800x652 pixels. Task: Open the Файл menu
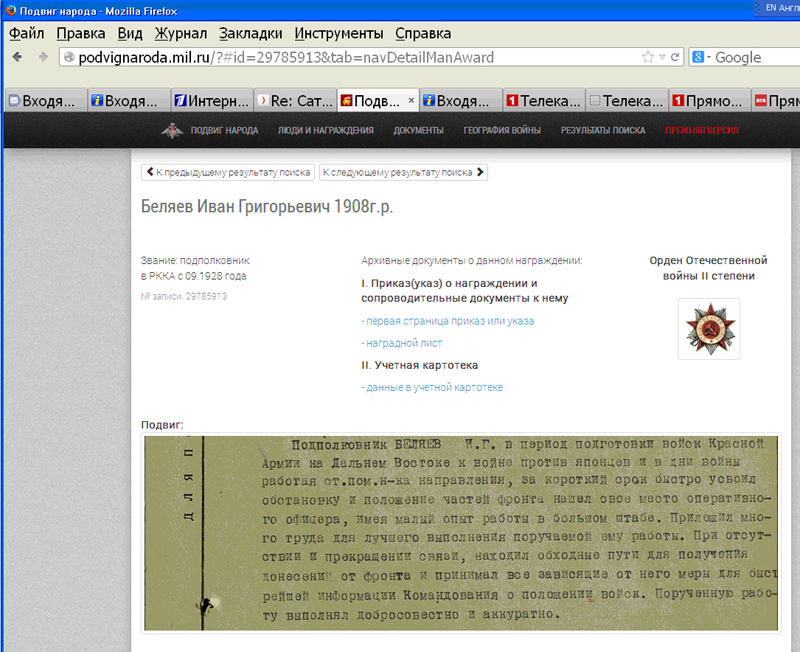click(x=27, y=34)
